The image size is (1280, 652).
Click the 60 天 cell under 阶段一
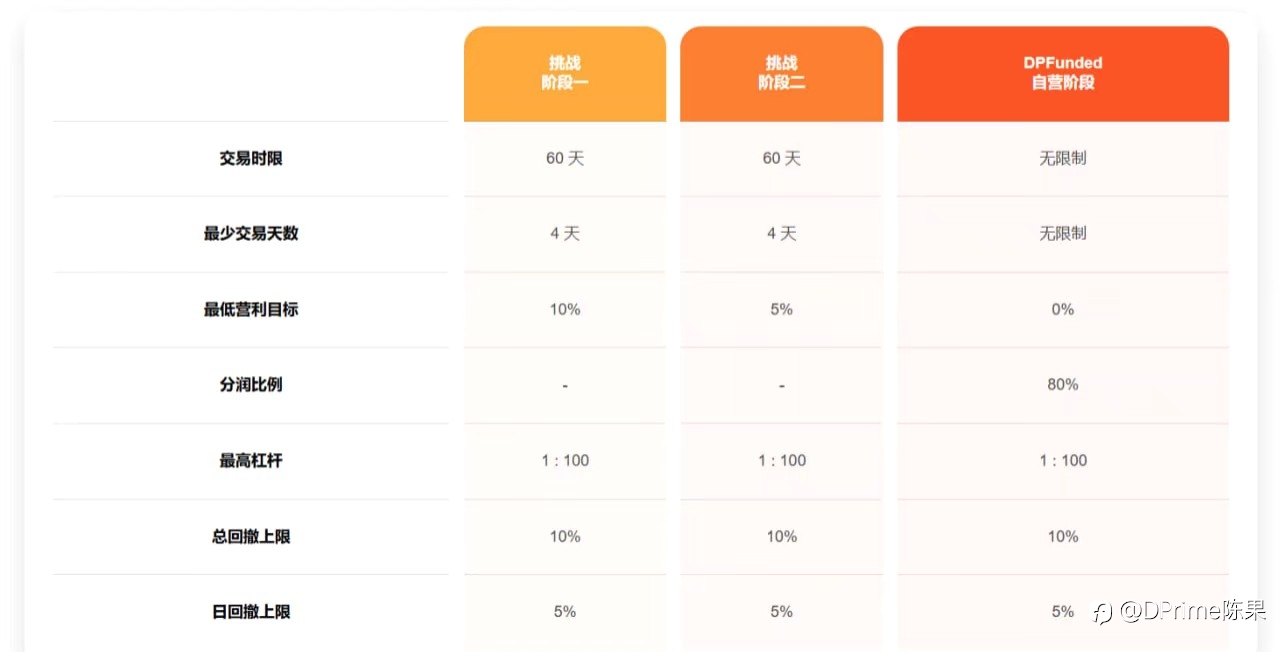pyautogui.click(x=565, y=158)
